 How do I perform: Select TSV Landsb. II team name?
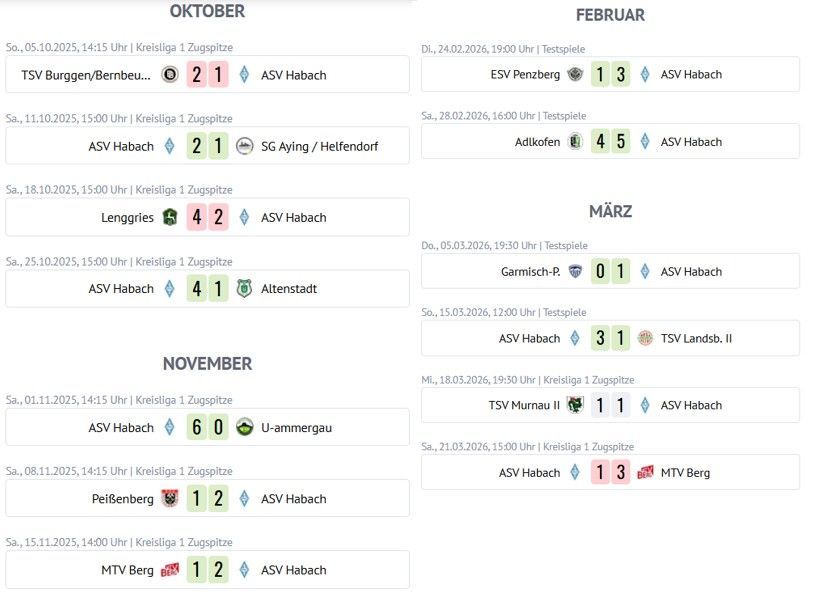[x=696, y=338]
